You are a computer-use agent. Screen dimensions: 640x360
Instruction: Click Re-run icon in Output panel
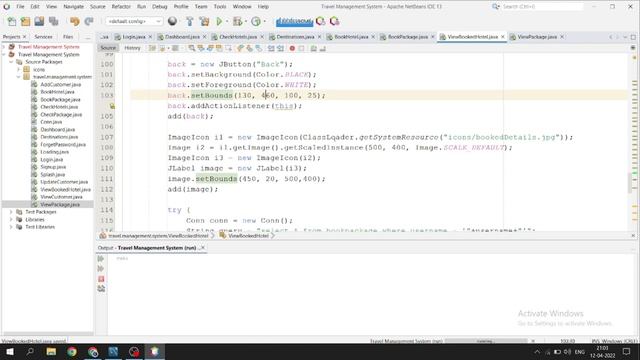(101, 259)
